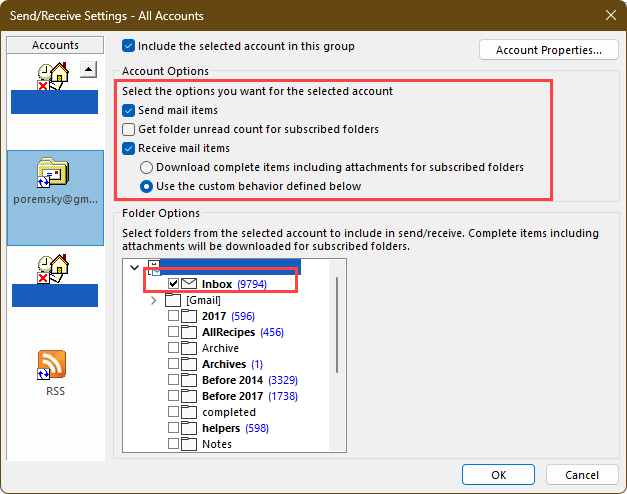Choose Download complete items including attachments option
Image resolution: width=627 pixels, height=494 pixels.
click(x=146, y=168)
